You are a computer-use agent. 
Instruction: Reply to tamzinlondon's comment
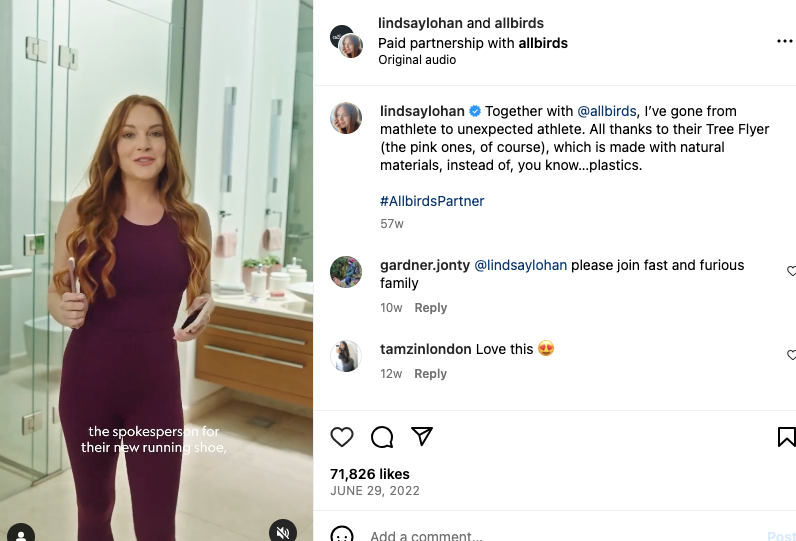coord(431,374)
